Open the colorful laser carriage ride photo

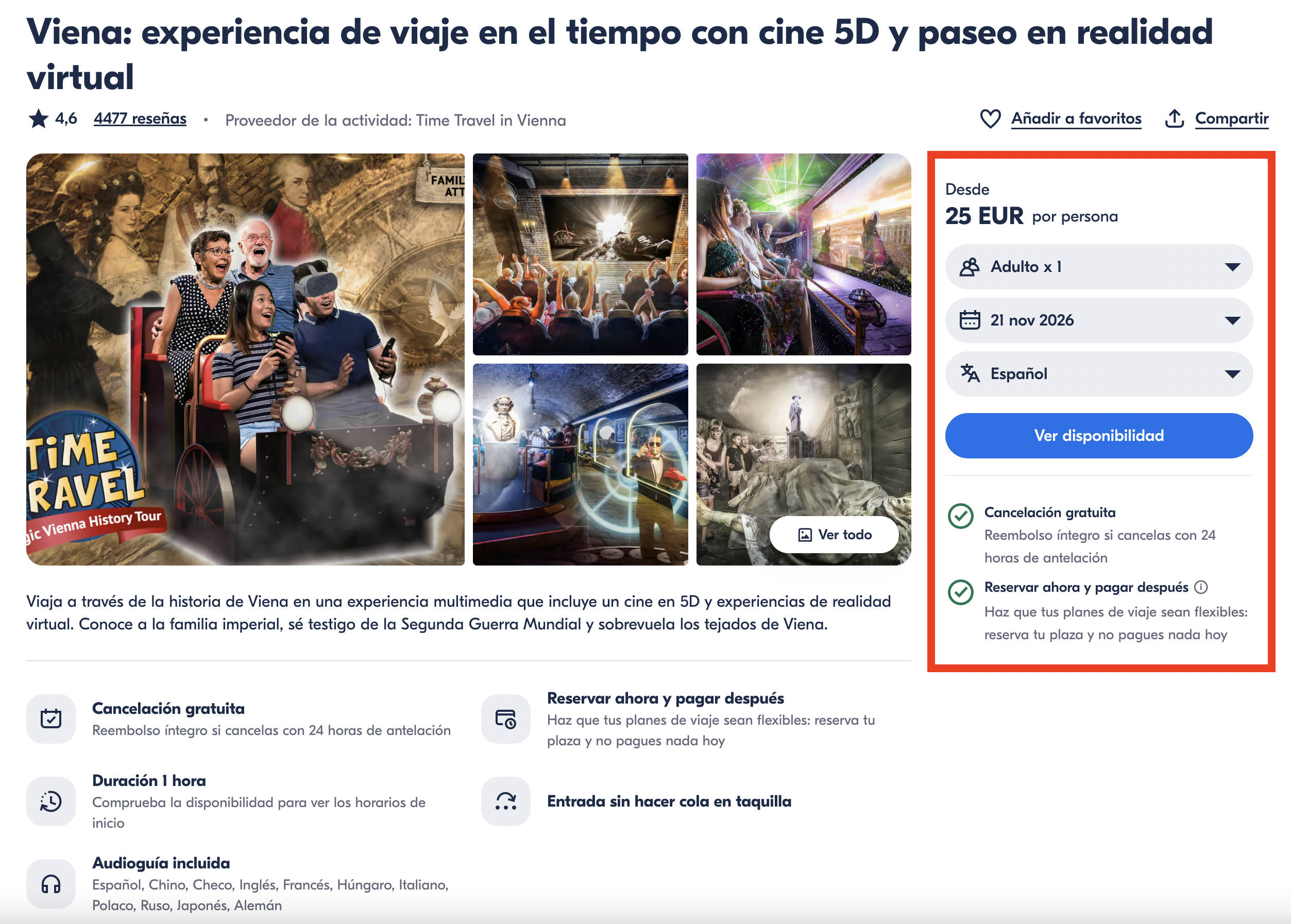[x=803, y=254]
